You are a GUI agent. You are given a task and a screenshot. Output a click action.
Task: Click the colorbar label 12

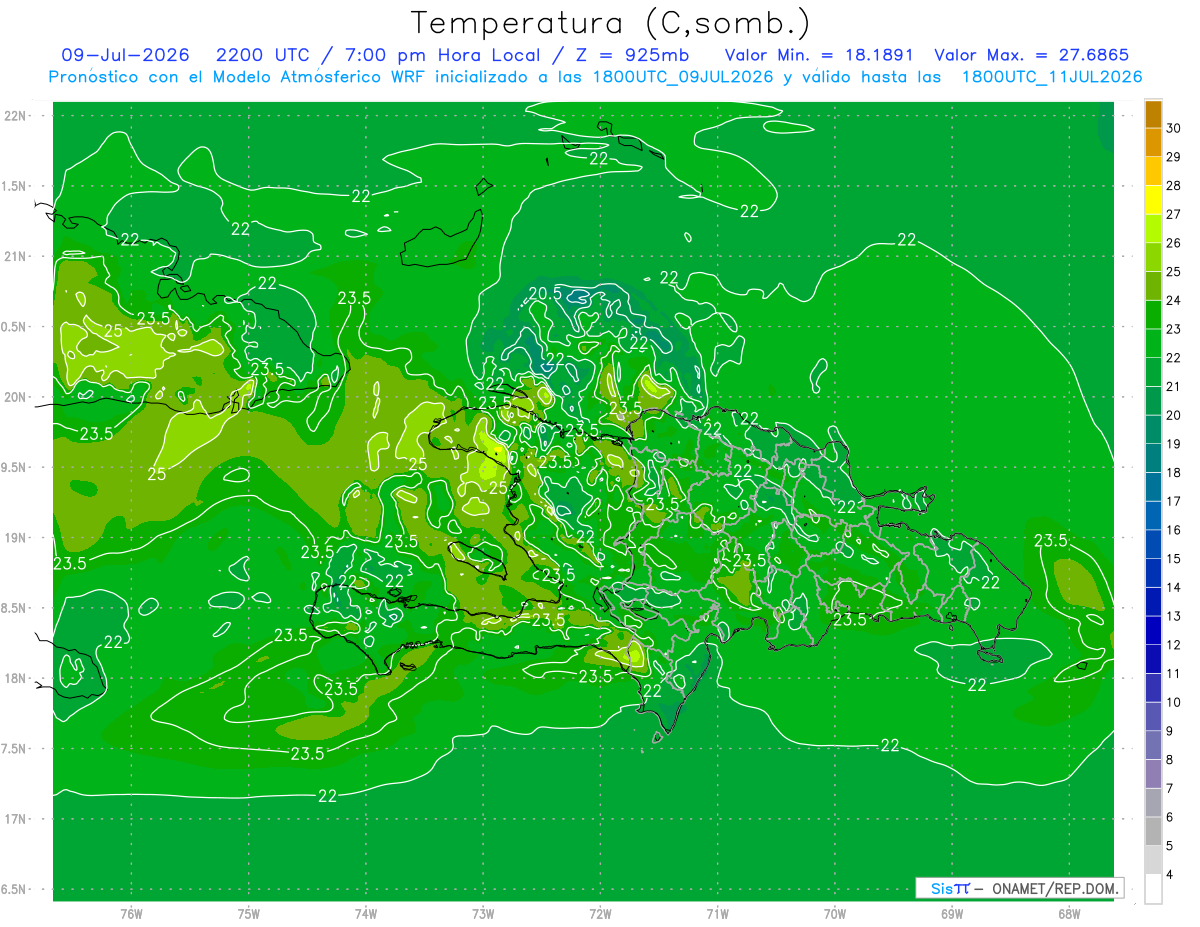tap(1174, 645)
